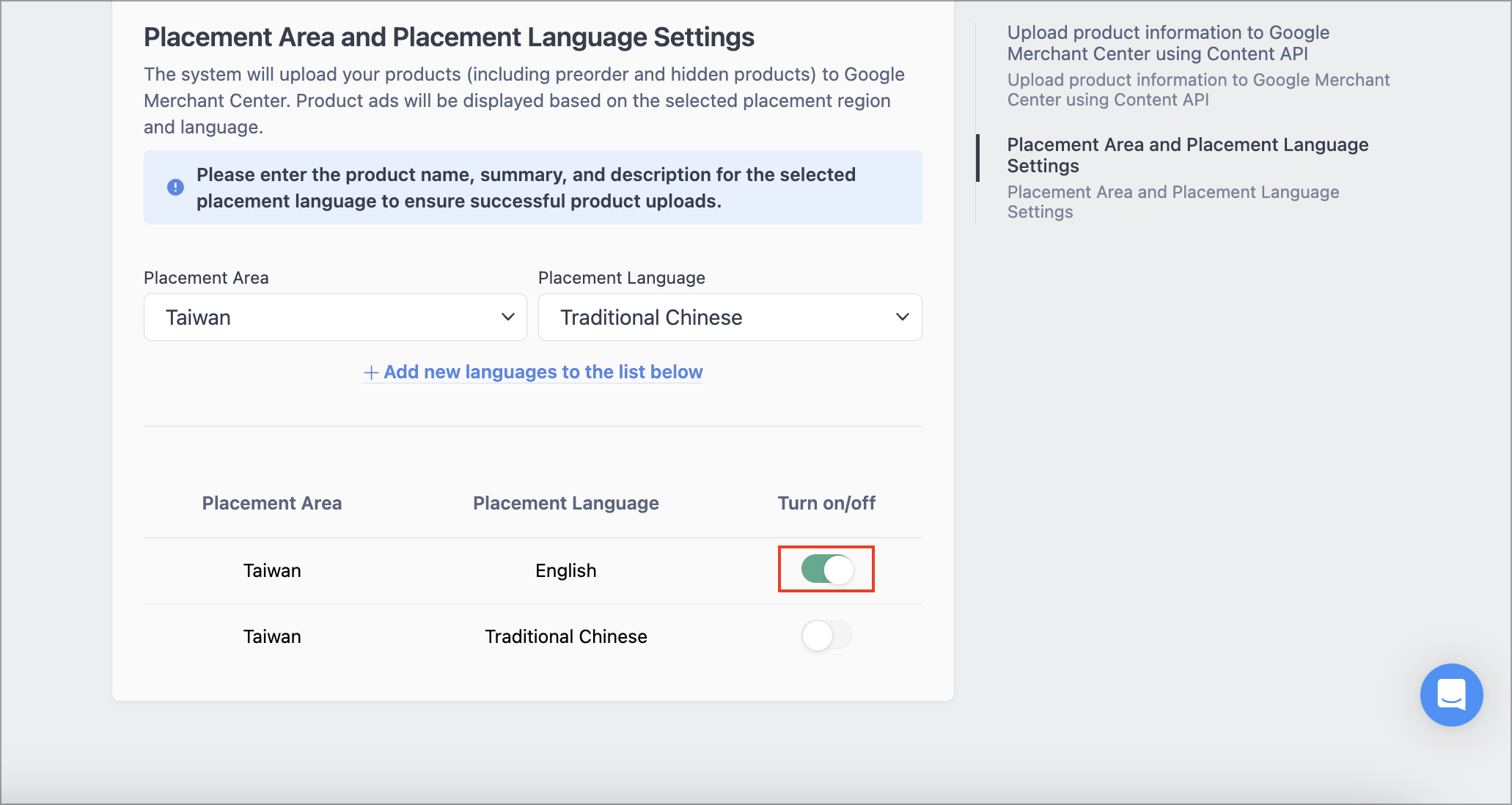Screen dimensions: 1512x805
Task: Click the Placement Area column header
Action: (272, 503)
